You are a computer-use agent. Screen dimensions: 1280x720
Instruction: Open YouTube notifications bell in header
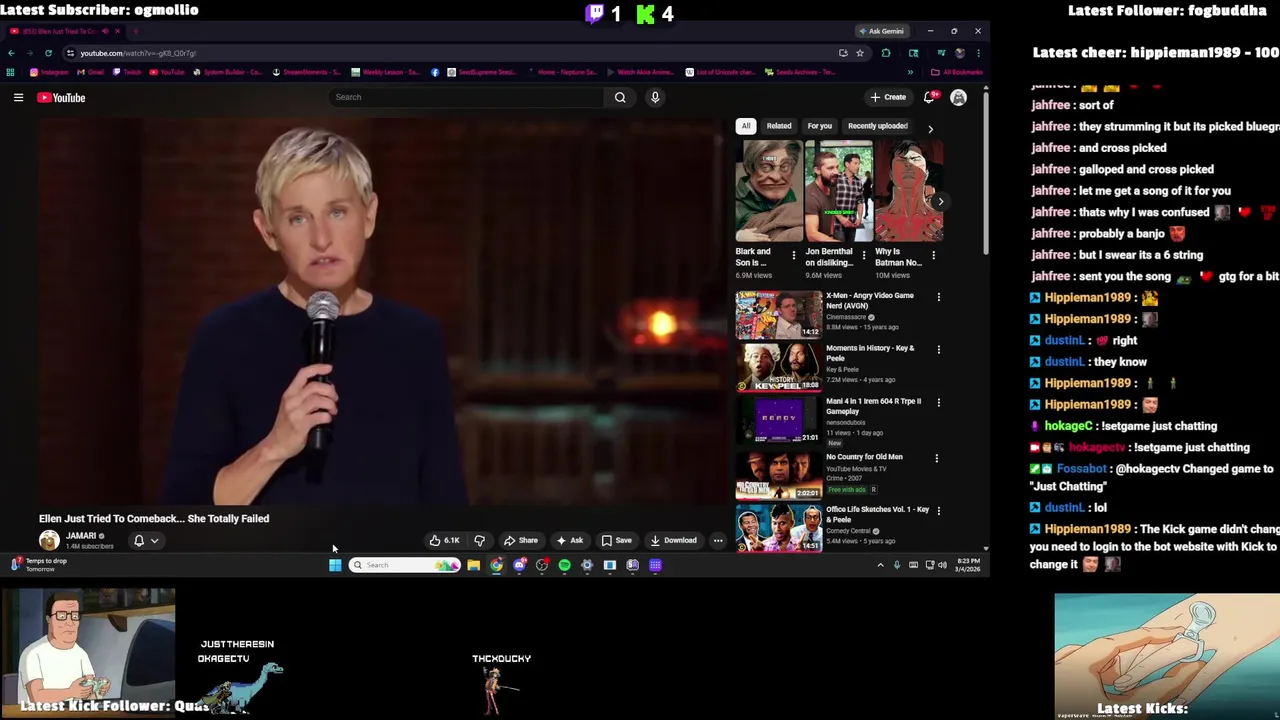point(929,97)
